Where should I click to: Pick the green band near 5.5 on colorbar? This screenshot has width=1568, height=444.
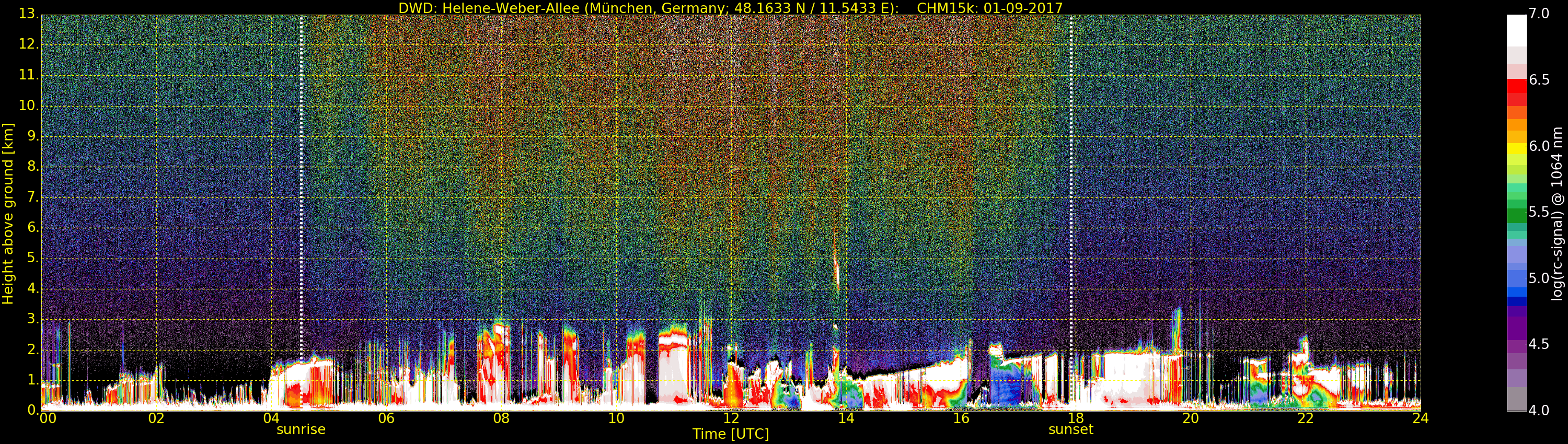pos(1516,215)
